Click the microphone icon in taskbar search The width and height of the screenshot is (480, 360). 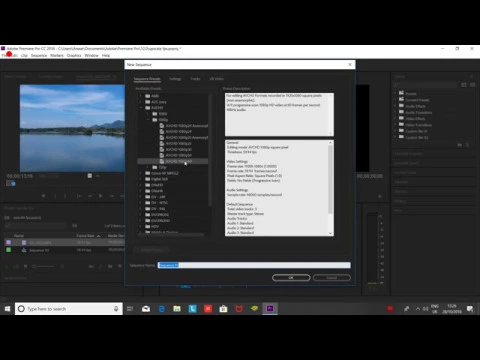(116, 309)
